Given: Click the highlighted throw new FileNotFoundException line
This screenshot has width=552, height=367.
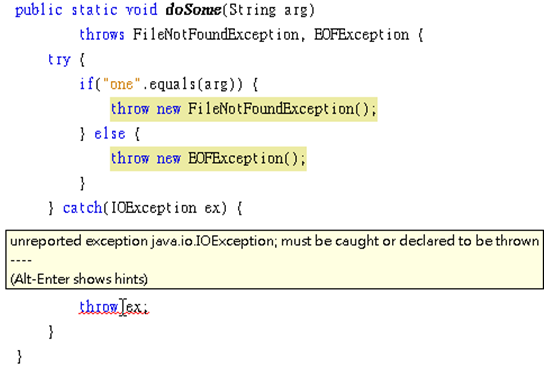Looking at the screenshot, I should [244, 109].
